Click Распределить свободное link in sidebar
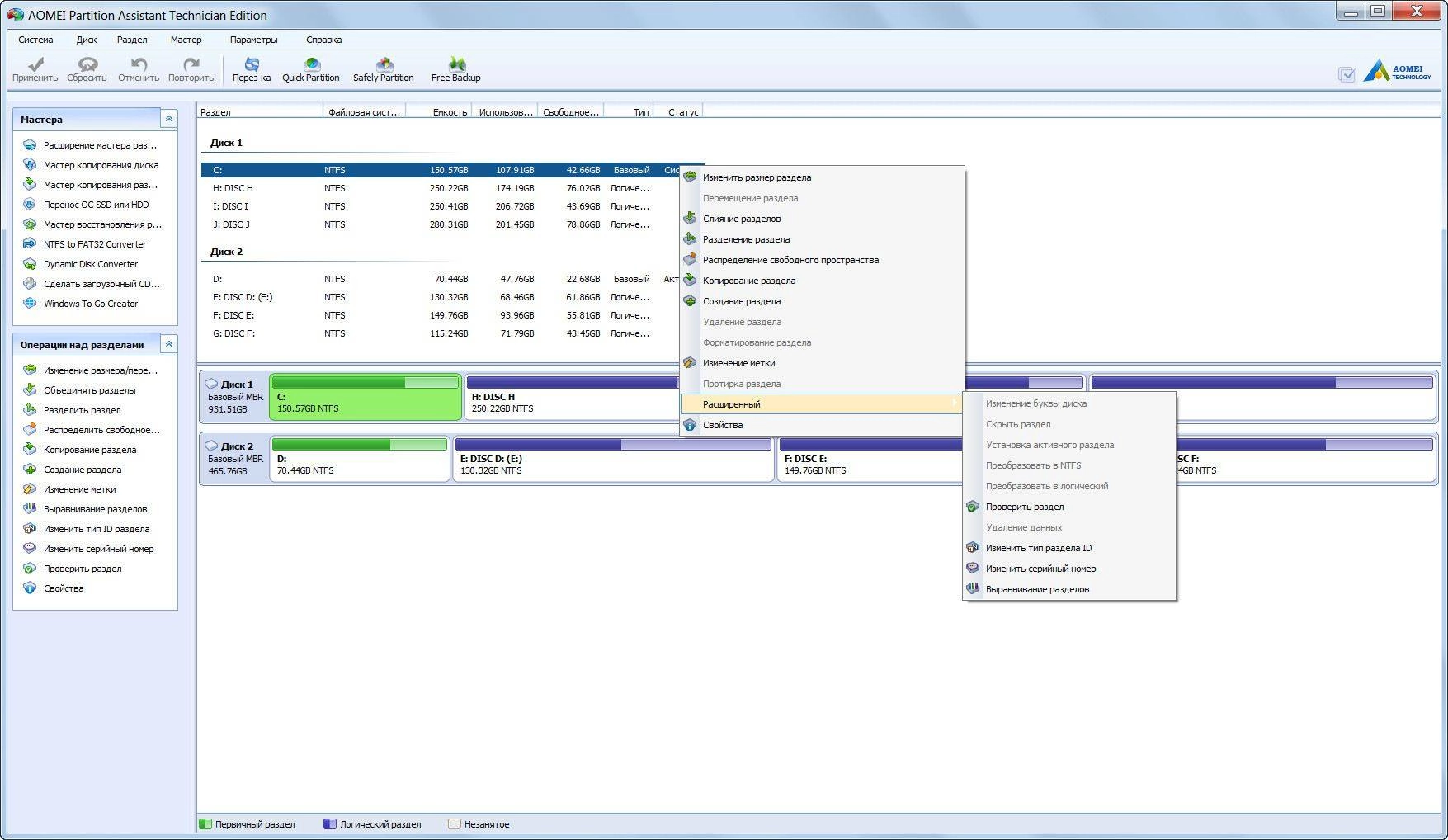The width and height of the screenshot is (1448, 840). pos(101,430)
